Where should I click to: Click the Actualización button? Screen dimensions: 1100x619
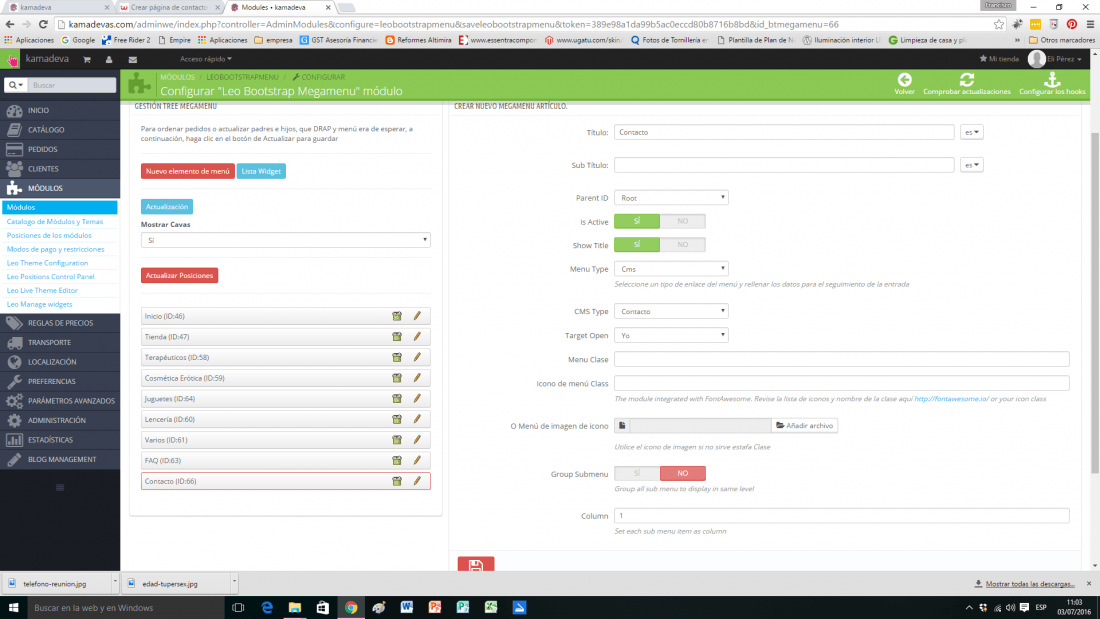167,207
